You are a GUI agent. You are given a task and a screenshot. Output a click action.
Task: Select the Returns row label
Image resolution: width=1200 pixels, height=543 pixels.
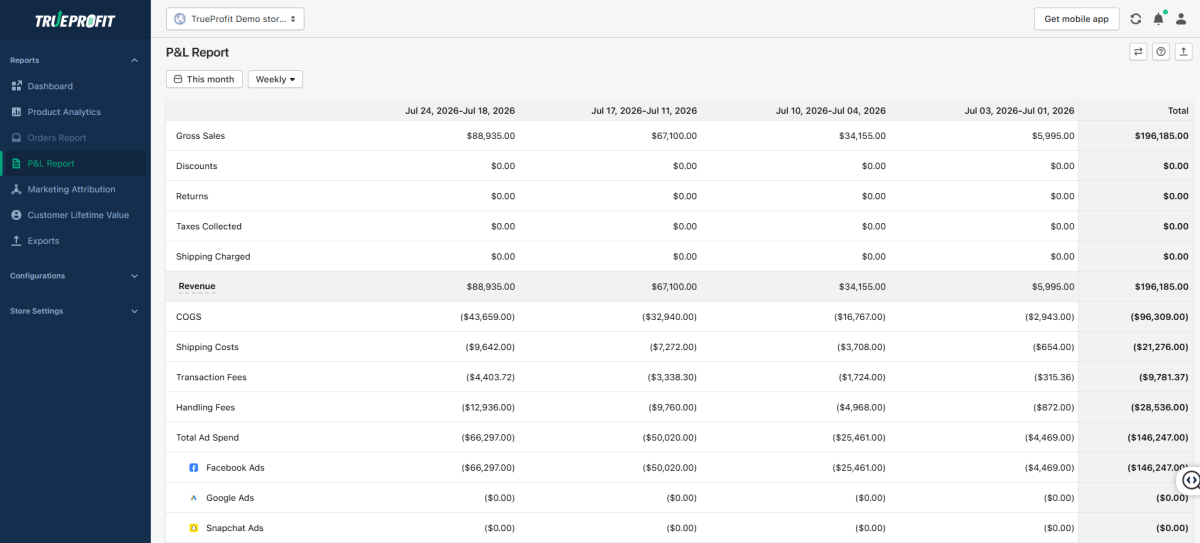(192, 196)
